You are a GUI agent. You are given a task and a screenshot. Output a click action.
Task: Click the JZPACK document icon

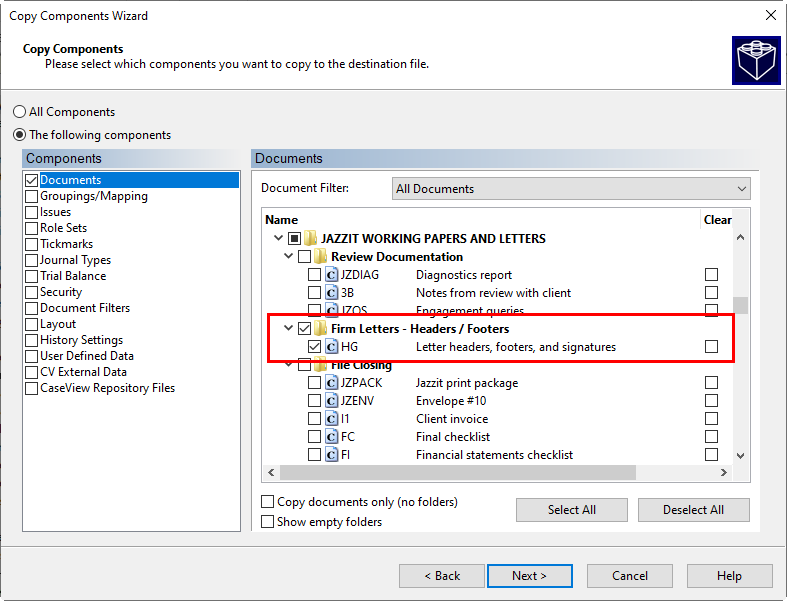pyautogui.click(x=331, y=383)
